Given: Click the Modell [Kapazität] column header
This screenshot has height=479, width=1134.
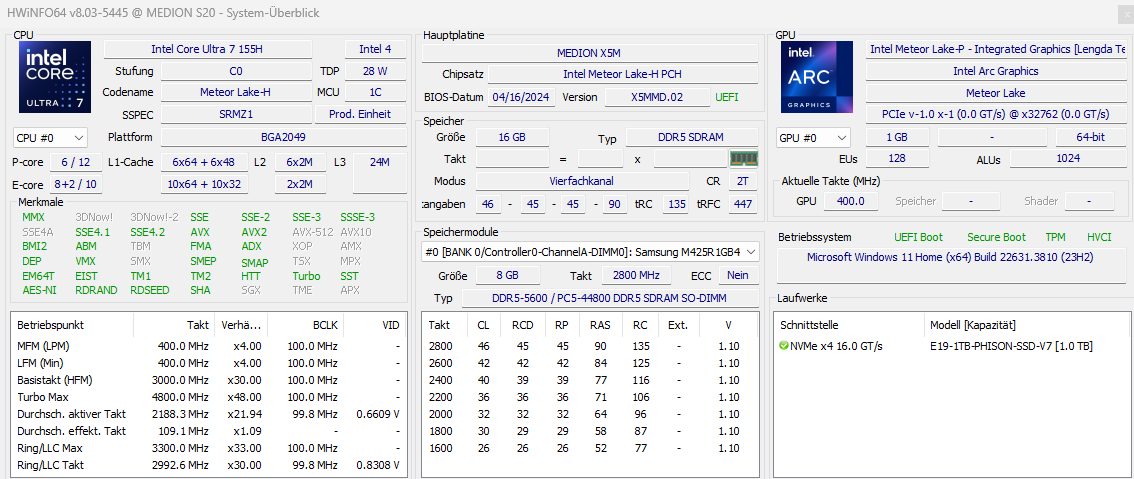Looking at the screenshot, I should pos(1026,325).
